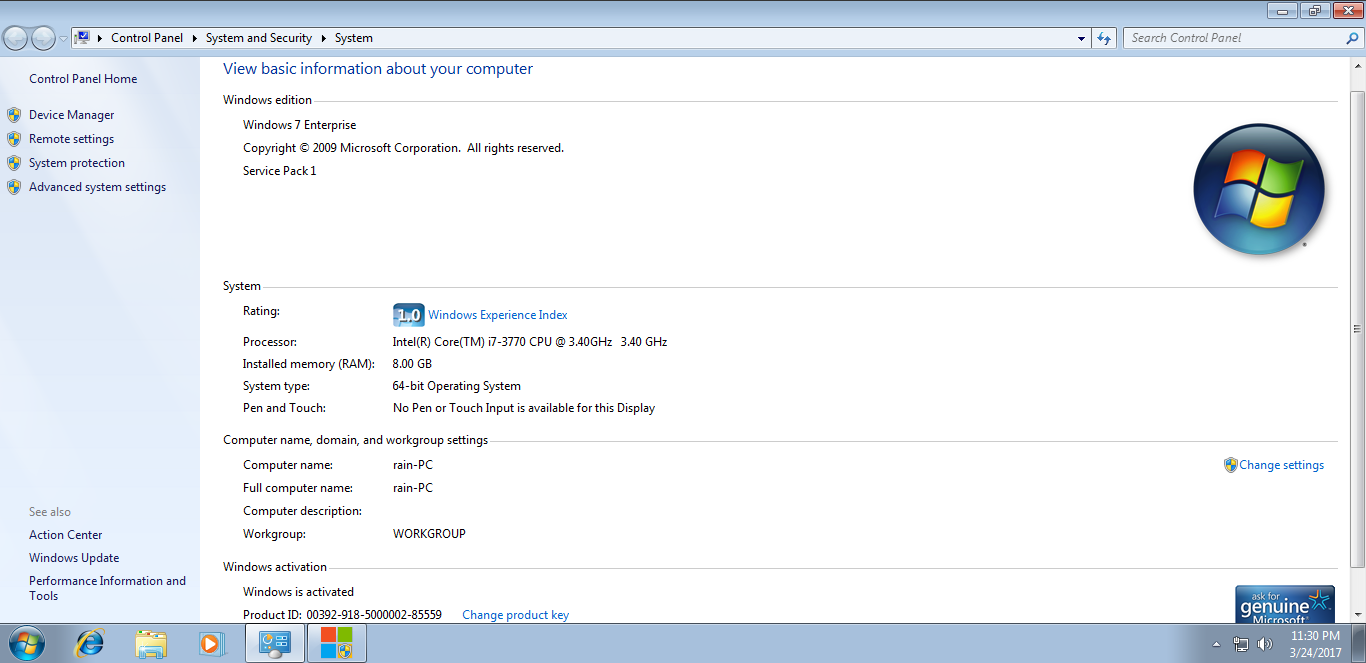1366x663 pixels.
Task: Open the Windows Experience Index link
Action: click(498, 315)
